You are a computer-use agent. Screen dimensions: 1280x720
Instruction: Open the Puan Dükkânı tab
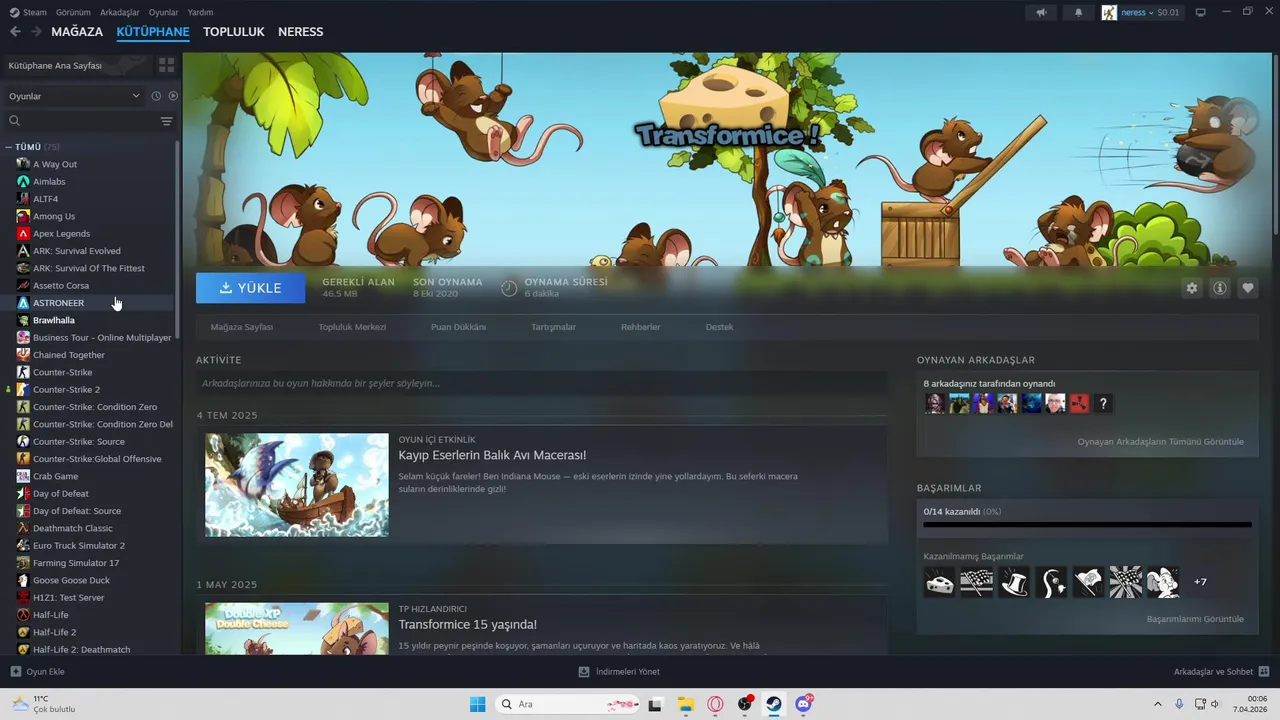(x=458, y=327)
